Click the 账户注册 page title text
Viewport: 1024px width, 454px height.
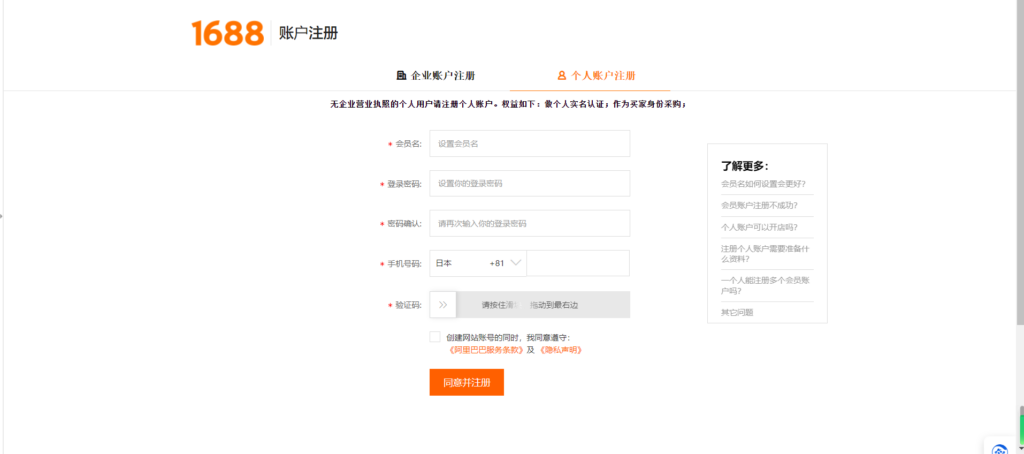[x=308, y=33]
